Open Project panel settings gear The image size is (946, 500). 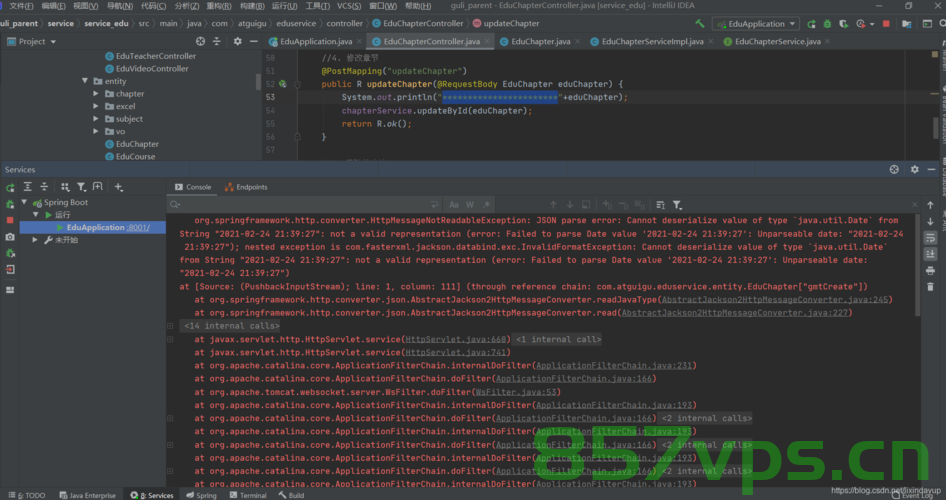(237, 41)
